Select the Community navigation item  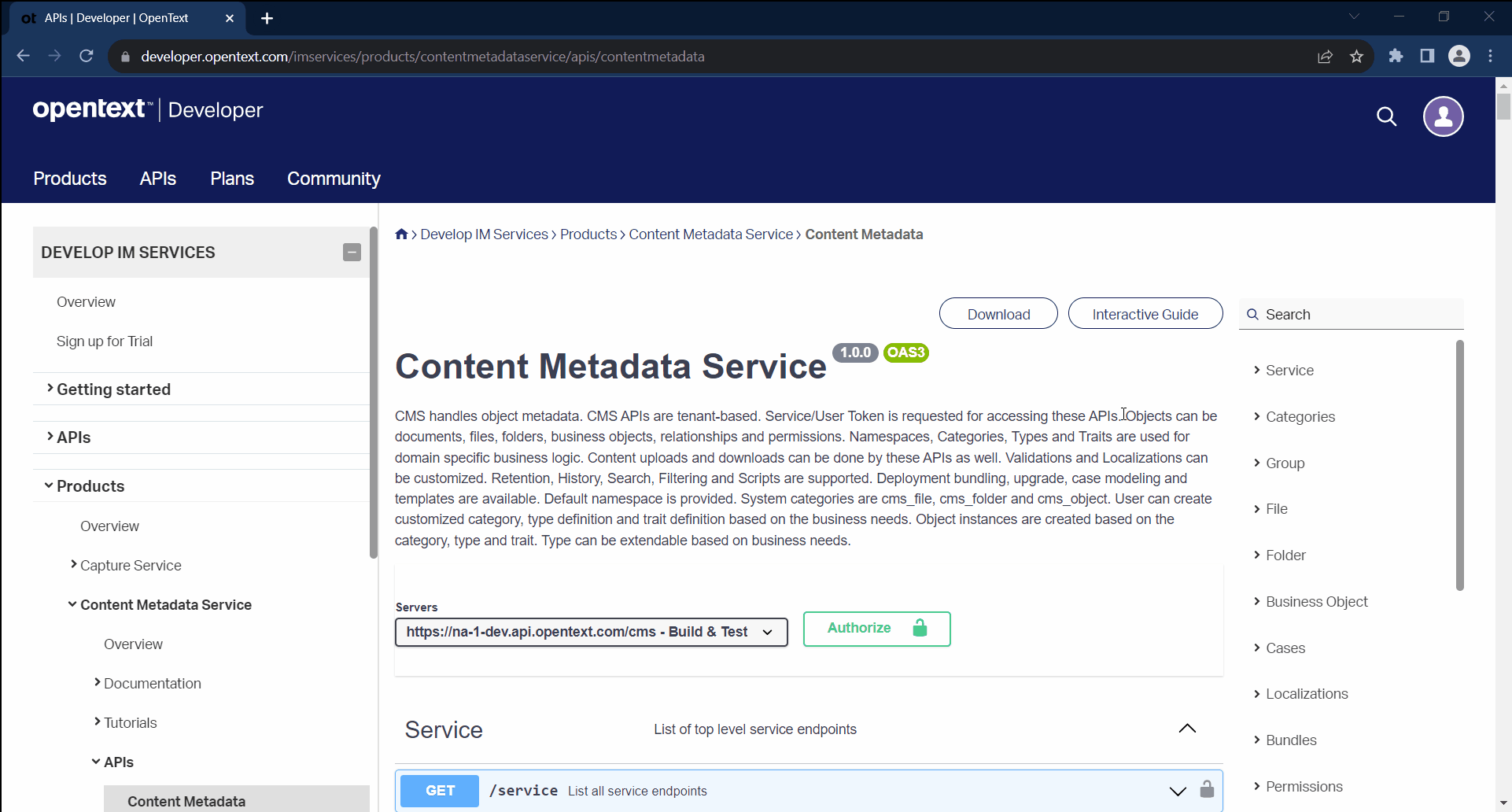[333, 179]
